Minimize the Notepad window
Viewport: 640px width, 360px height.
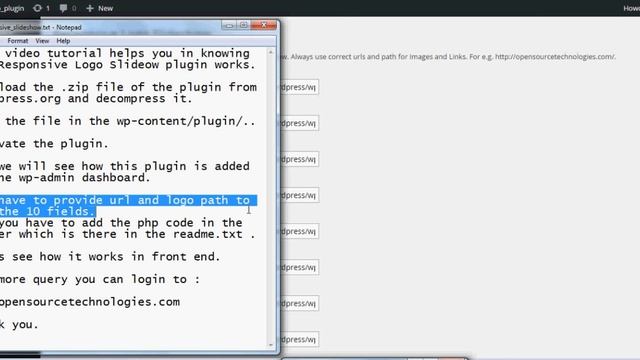(229, 25)
